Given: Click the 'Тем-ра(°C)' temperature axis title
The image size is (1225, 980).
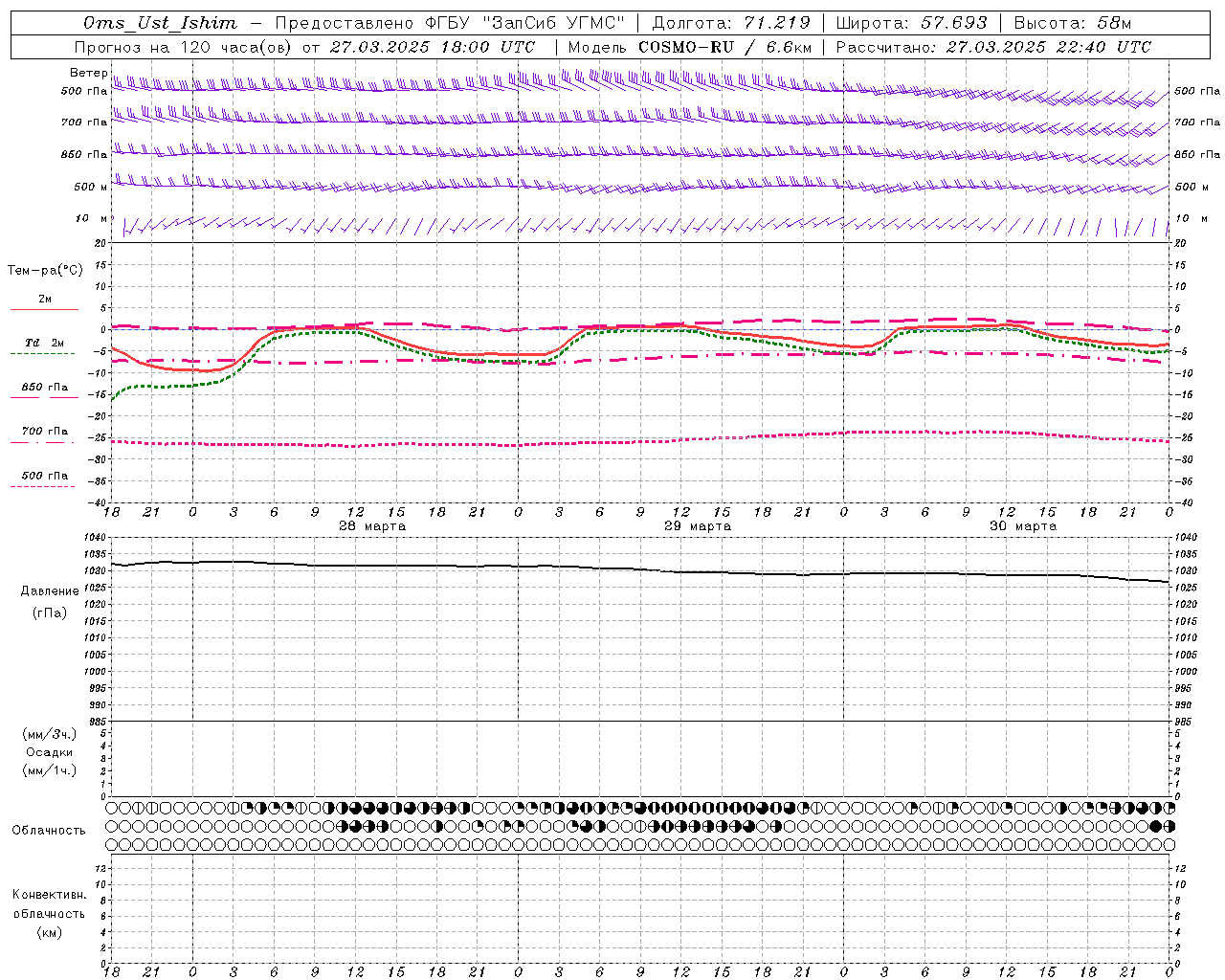Looking at the screenshot, I should (45, 271).
